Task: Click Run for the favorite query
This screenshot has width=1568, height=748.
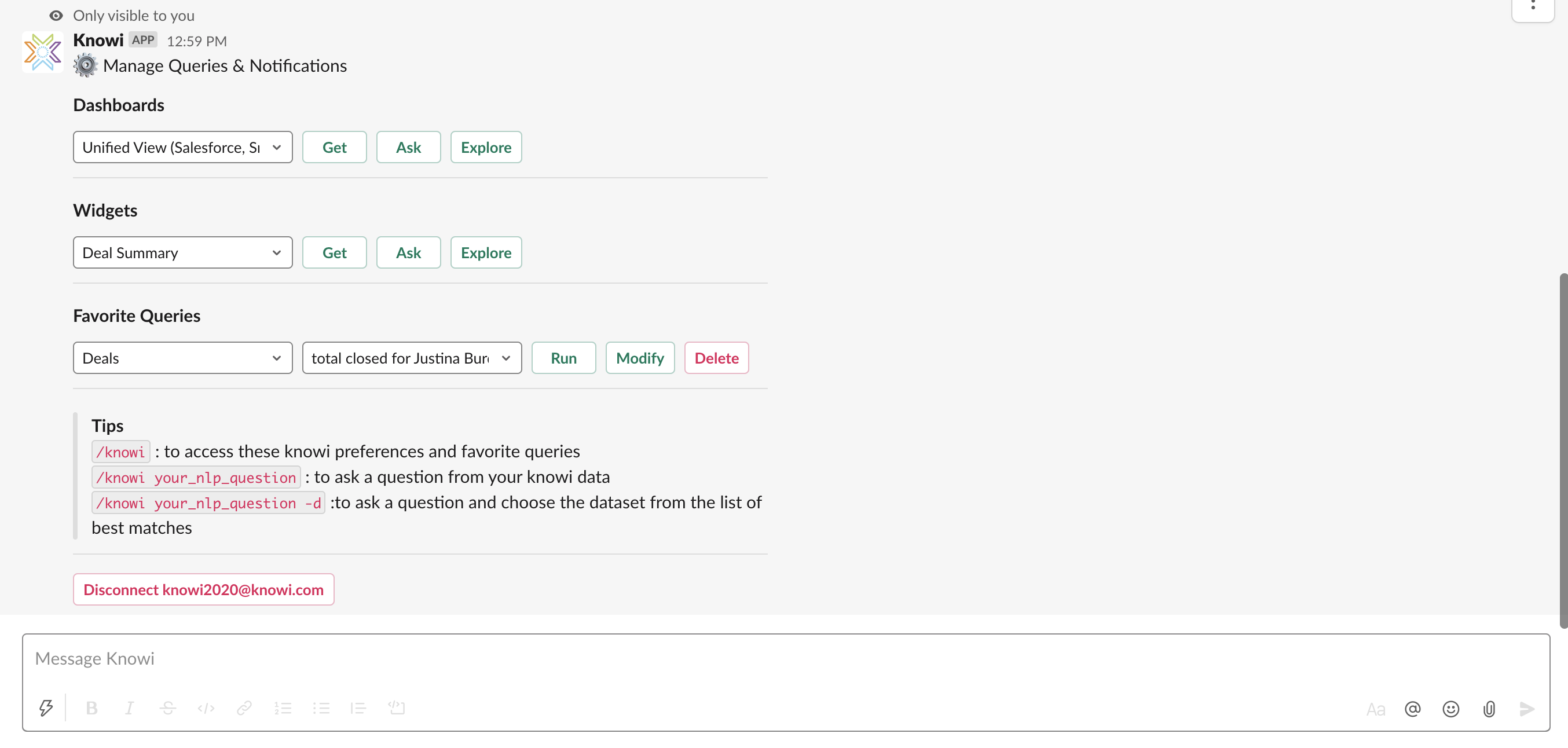Action: (563, 358)
